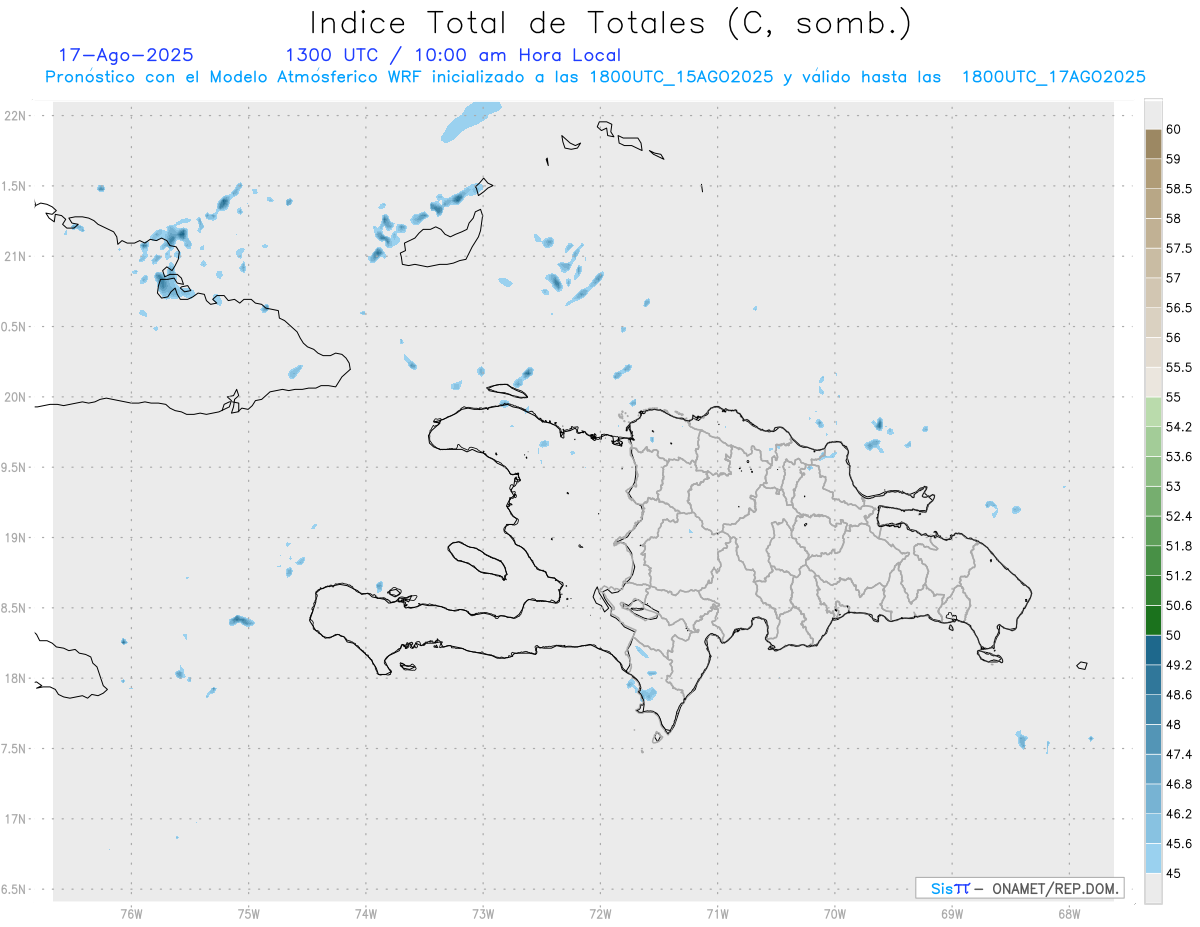Click the time label '1300 UTC / 10:00 am Hora Local'
The image size is (1200, 927).
453,55
